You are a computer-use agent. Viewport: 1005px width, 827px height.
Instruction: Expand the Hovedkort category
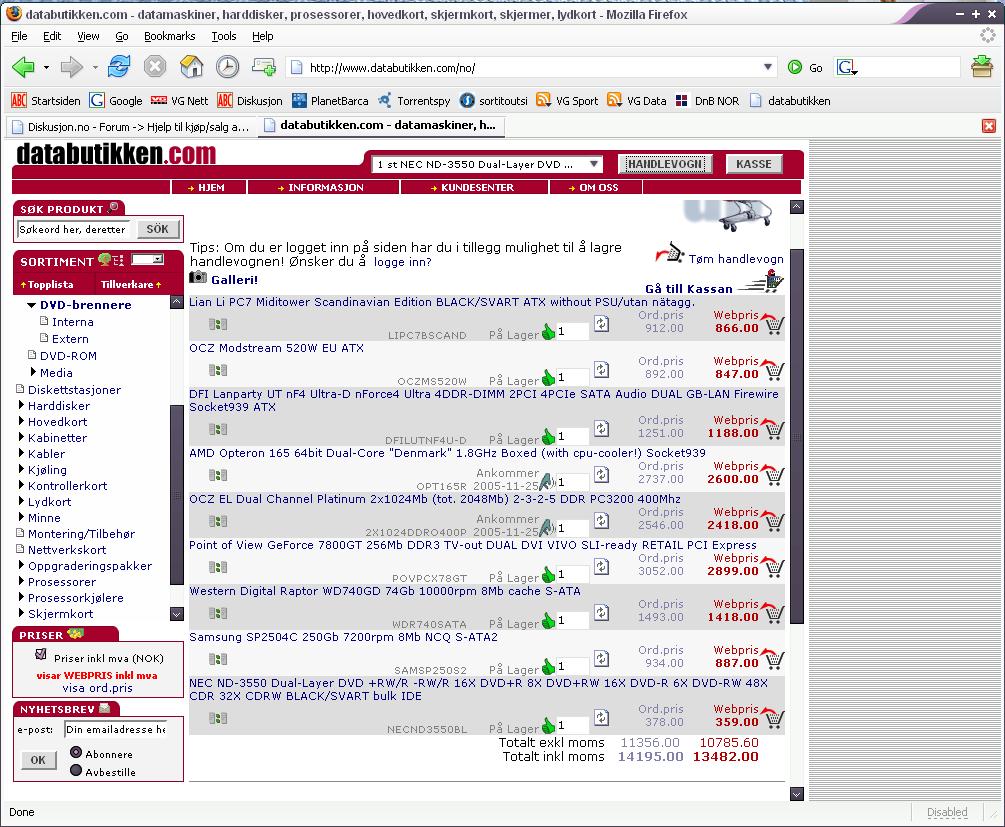21,421
